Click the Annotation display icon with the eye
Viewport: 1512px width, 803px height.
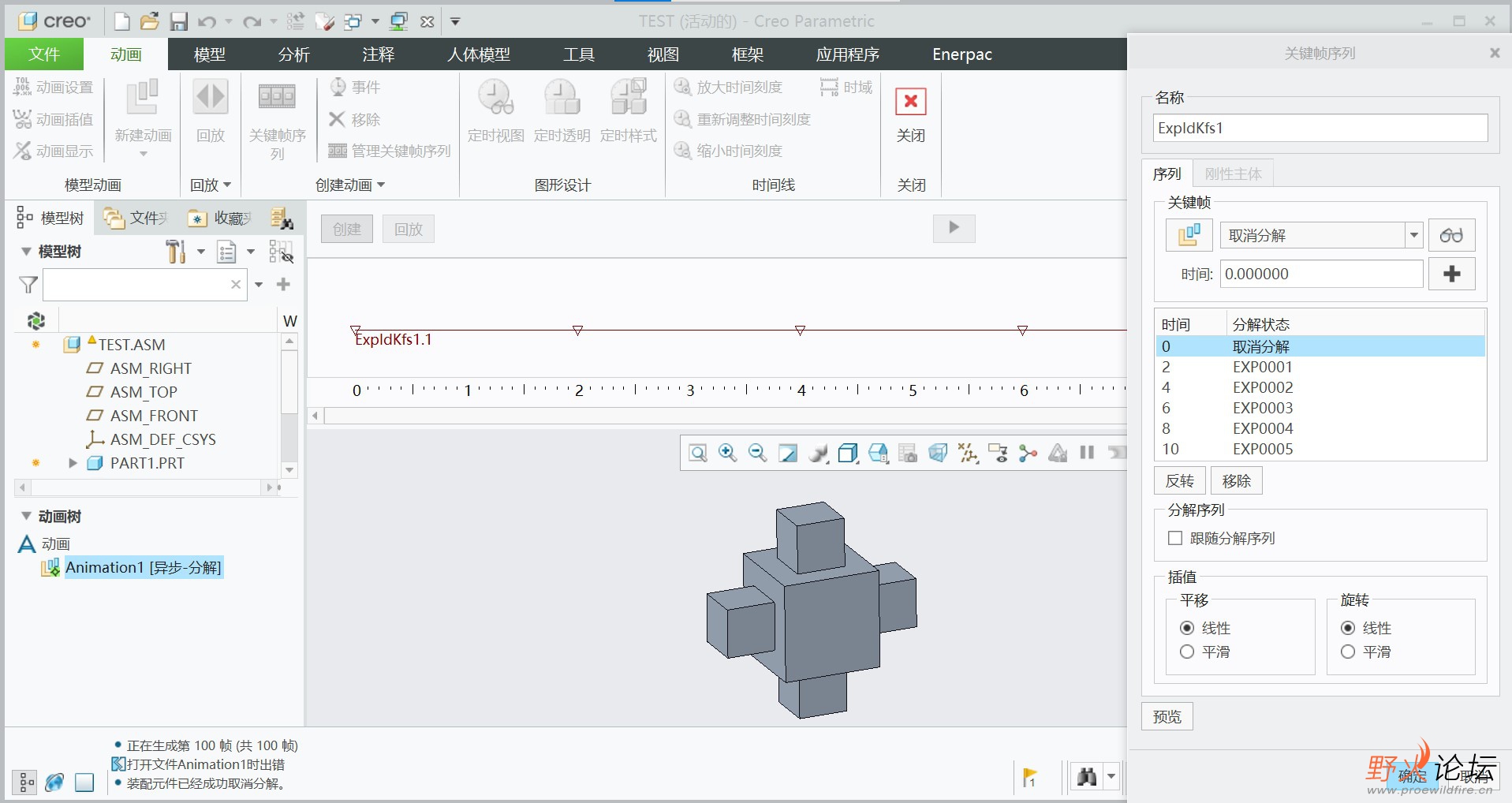(998, 453)
